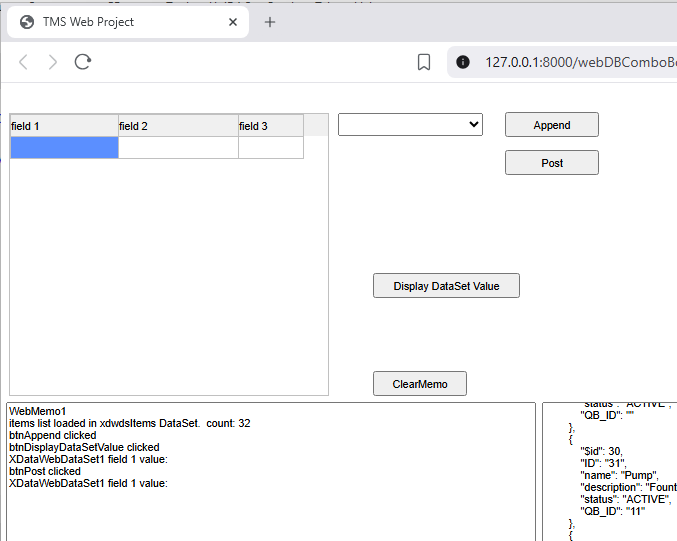The width and height of the screenshot is (677, 541).
Task: Click the 'items list loaded in xdwdsItems DataSet' line
Action: click(x=130, y=423)
